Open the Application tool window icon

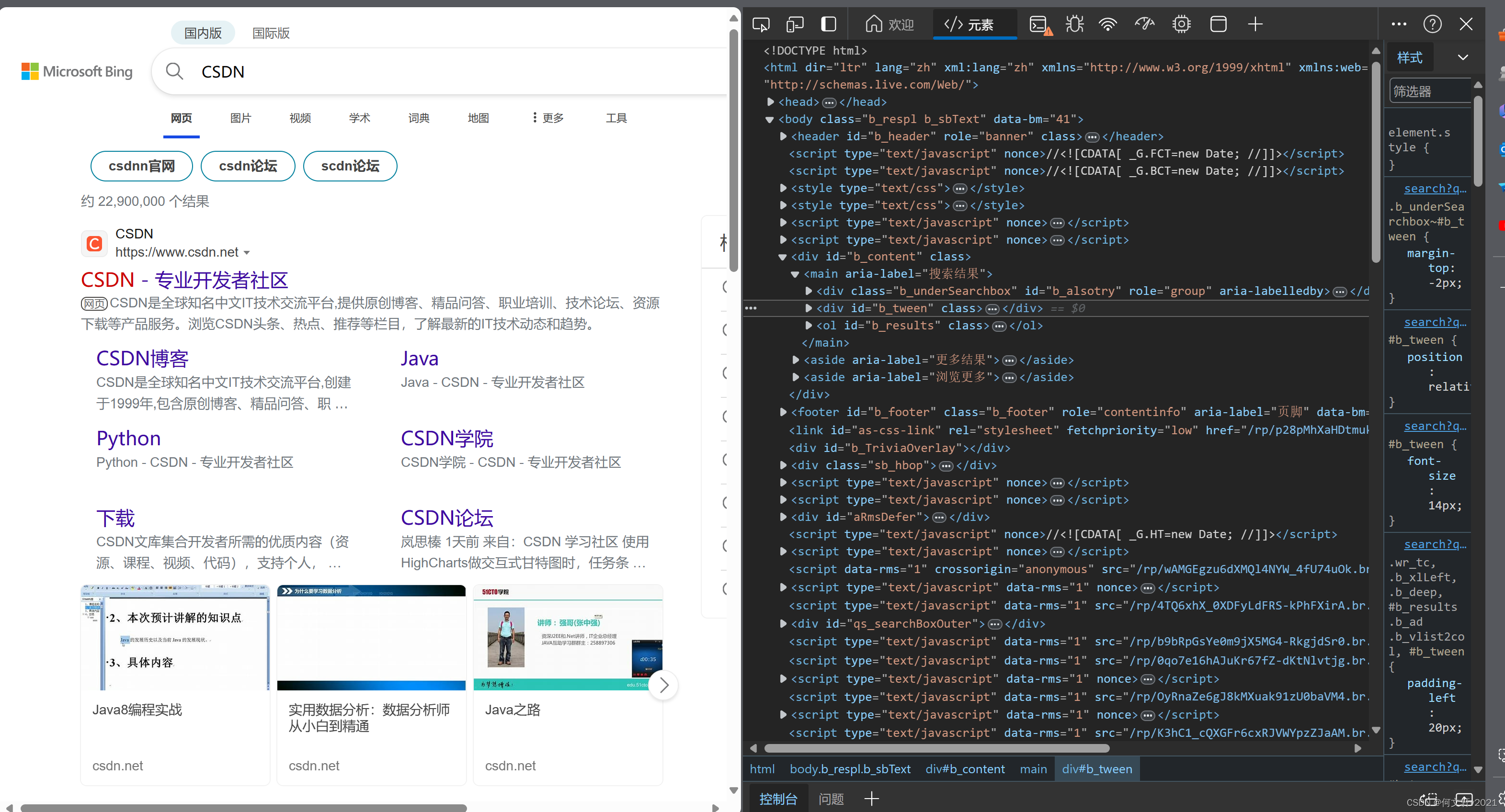(1218, 24)
